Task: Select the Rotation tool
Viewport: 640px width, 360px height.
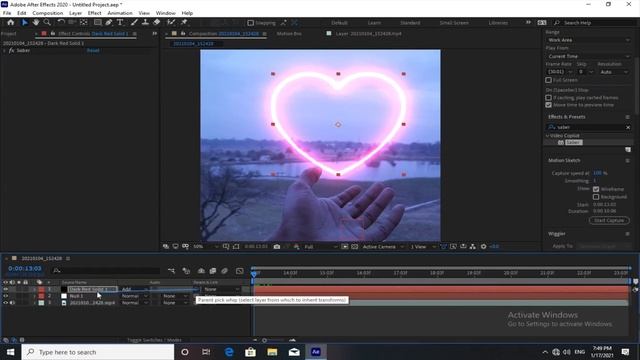Action: pos(61,22)
